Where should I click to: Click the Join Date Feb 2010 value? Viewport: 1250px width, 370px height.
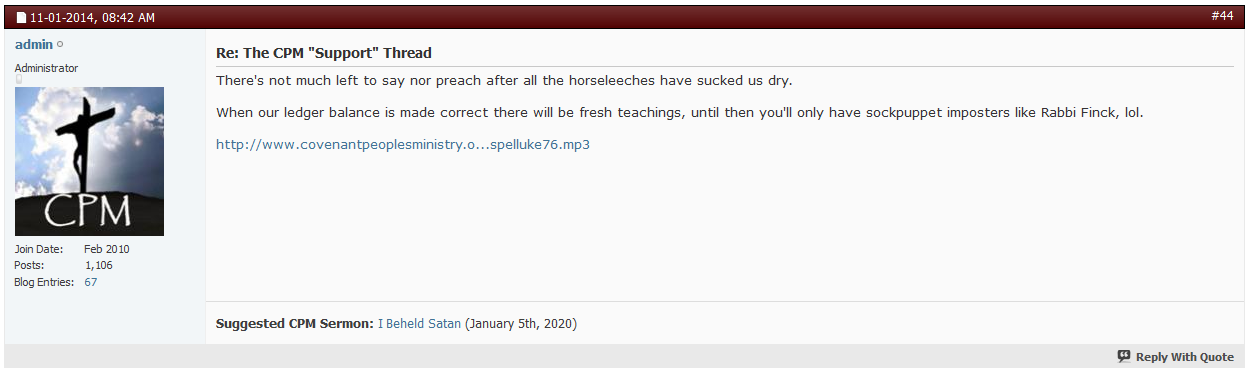pyautogui.click(x=107, y=249)
